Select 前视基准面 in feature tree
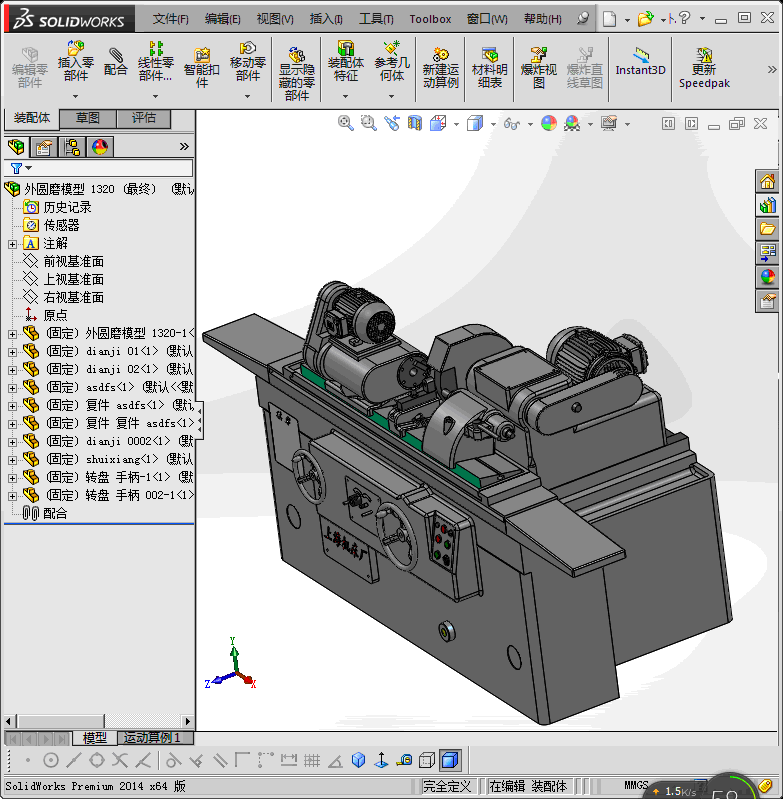This screenshot has height=799, width=783. [73, 261]
